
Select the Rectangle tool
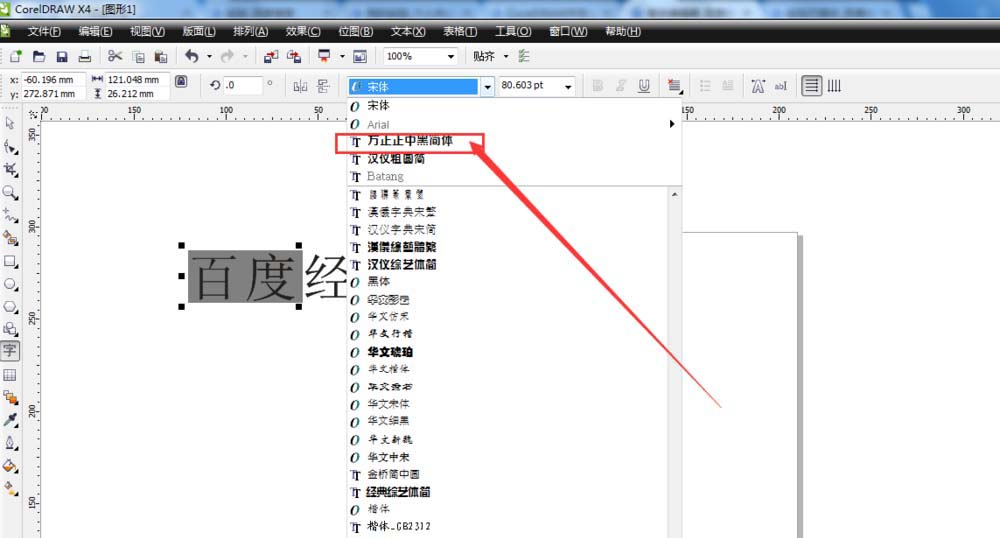pyautogui.click(x=10, y=261)
